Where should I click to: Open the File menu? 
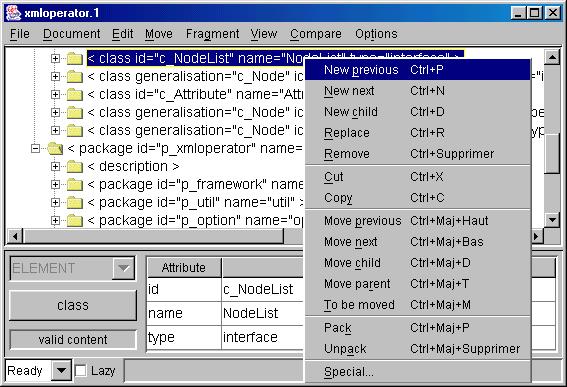click(20, 34)
